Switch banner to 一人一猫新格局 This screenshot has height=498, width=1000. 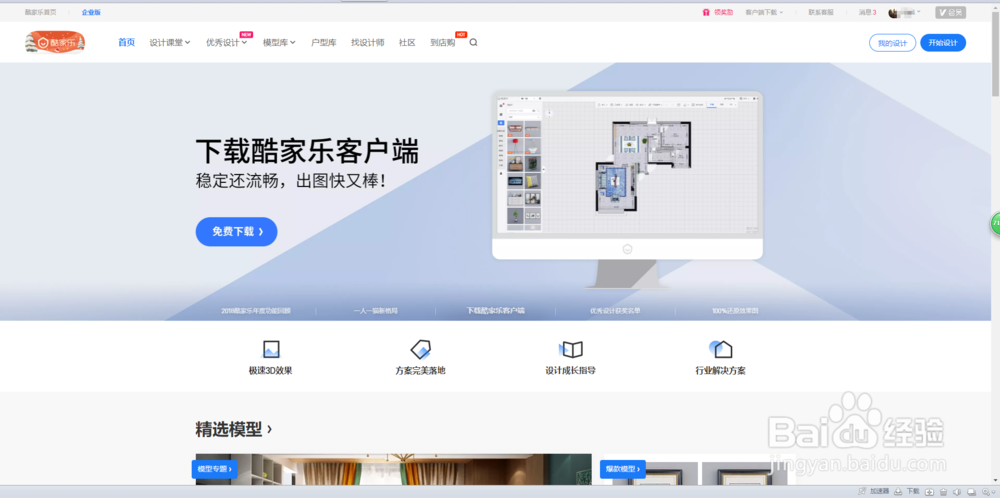click(x=376, y=311)
